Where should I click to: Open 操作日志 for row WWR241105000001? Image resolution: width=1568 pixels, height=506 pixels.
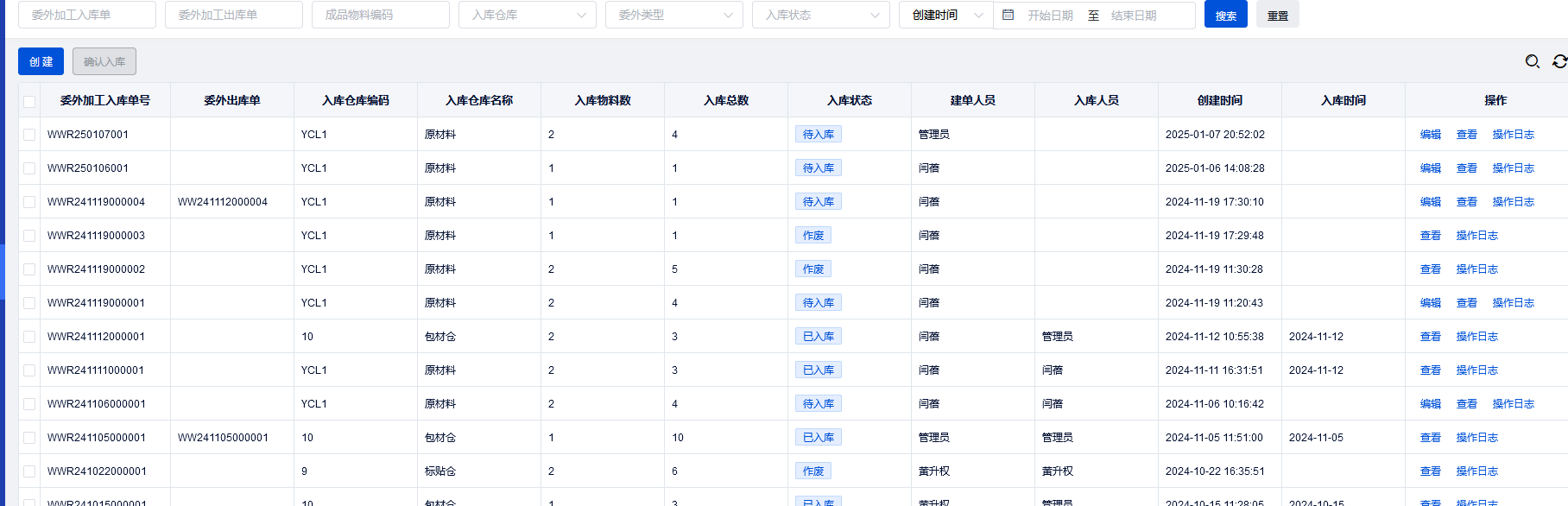[x=1477, y=438]
